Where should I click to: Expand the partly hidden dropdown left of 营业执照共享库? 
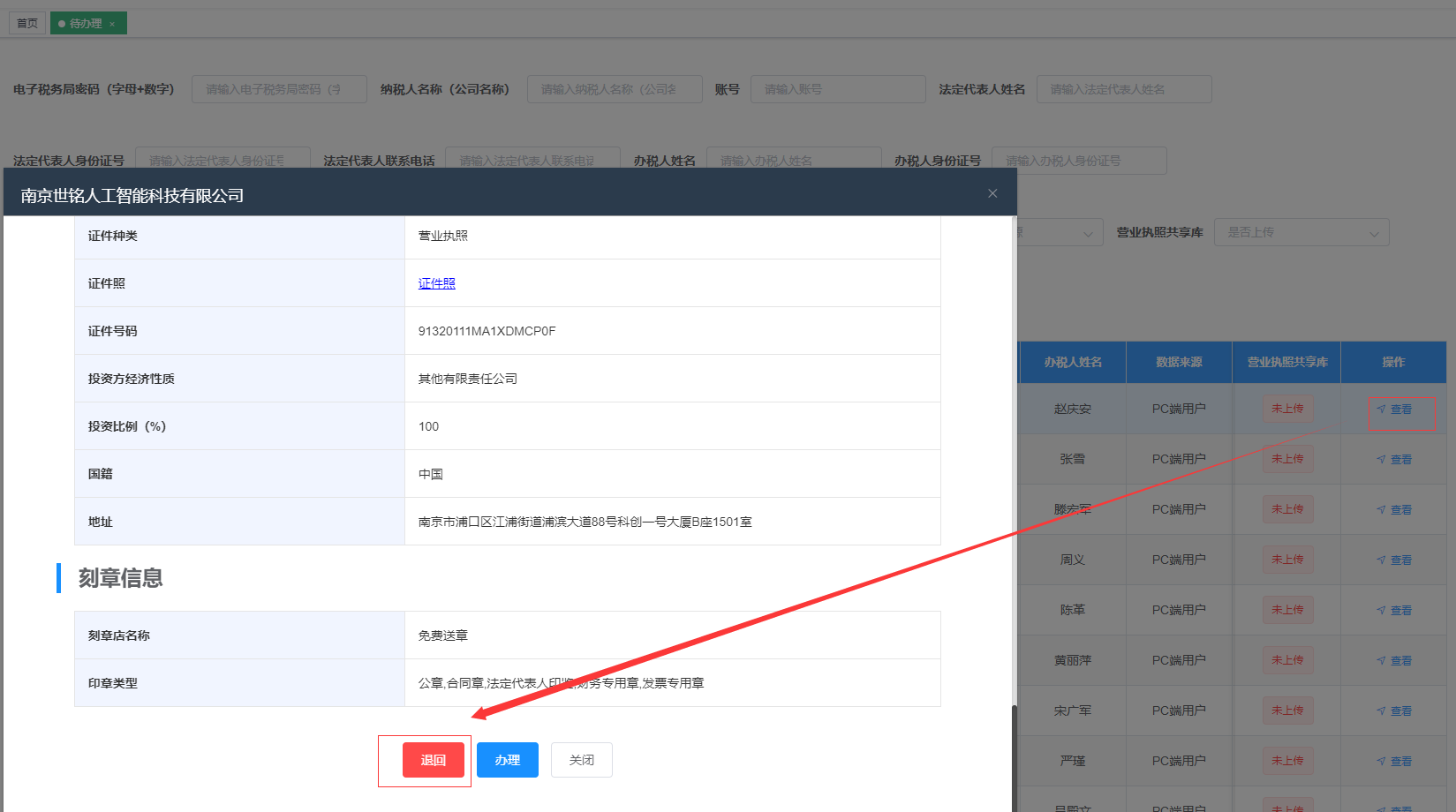(x=1060, y=232)
